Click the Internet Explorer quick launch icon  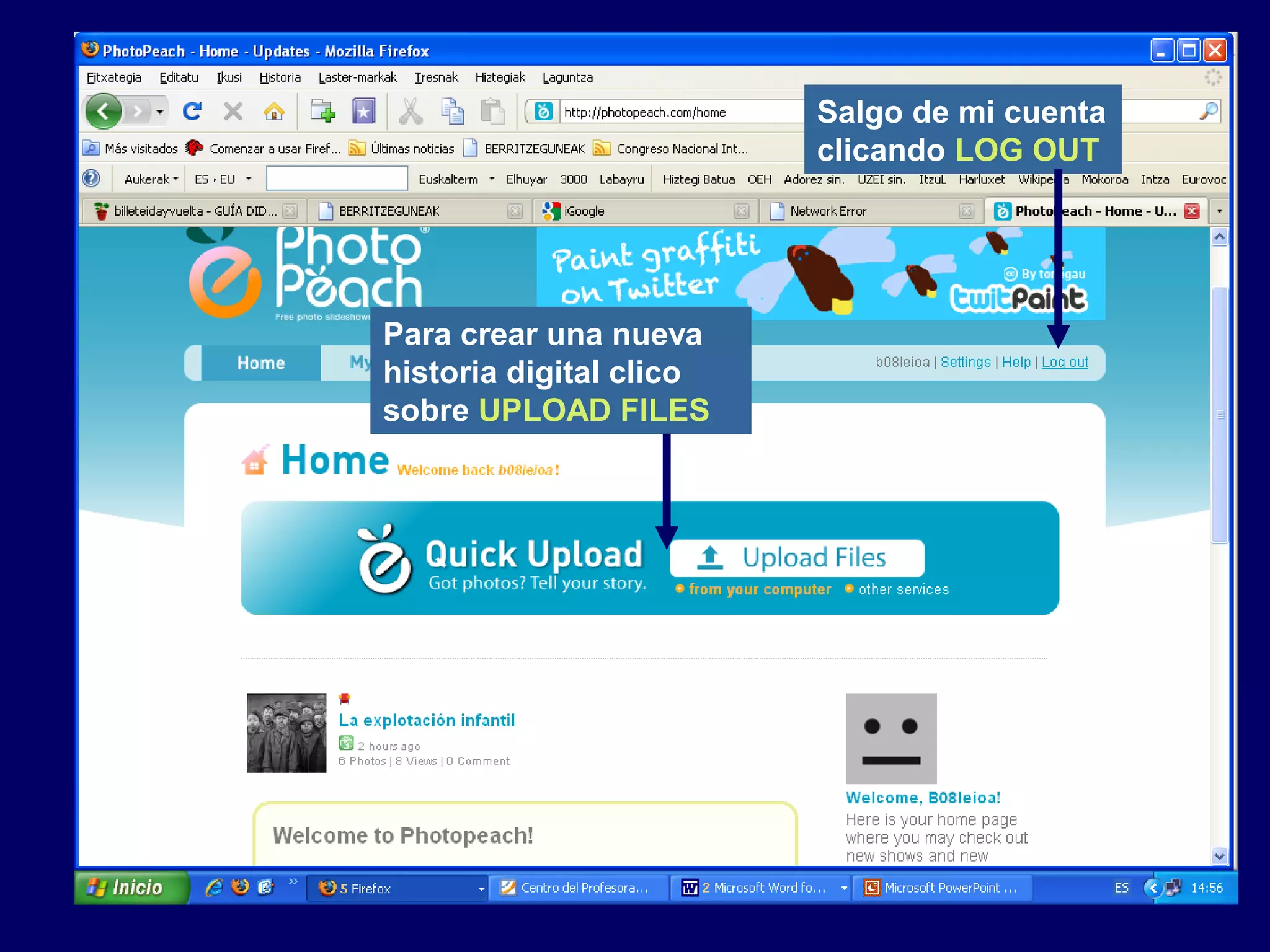click(x=214, y=888)
